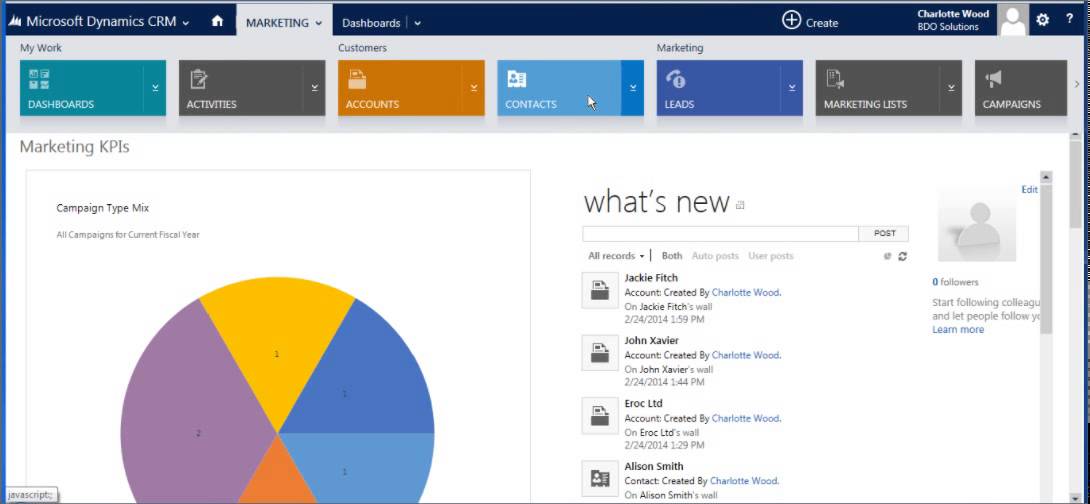Viewport: 1090px width, 504px height.
Task: Click Alison Smith contact record icon
Action: click(600, 478)
